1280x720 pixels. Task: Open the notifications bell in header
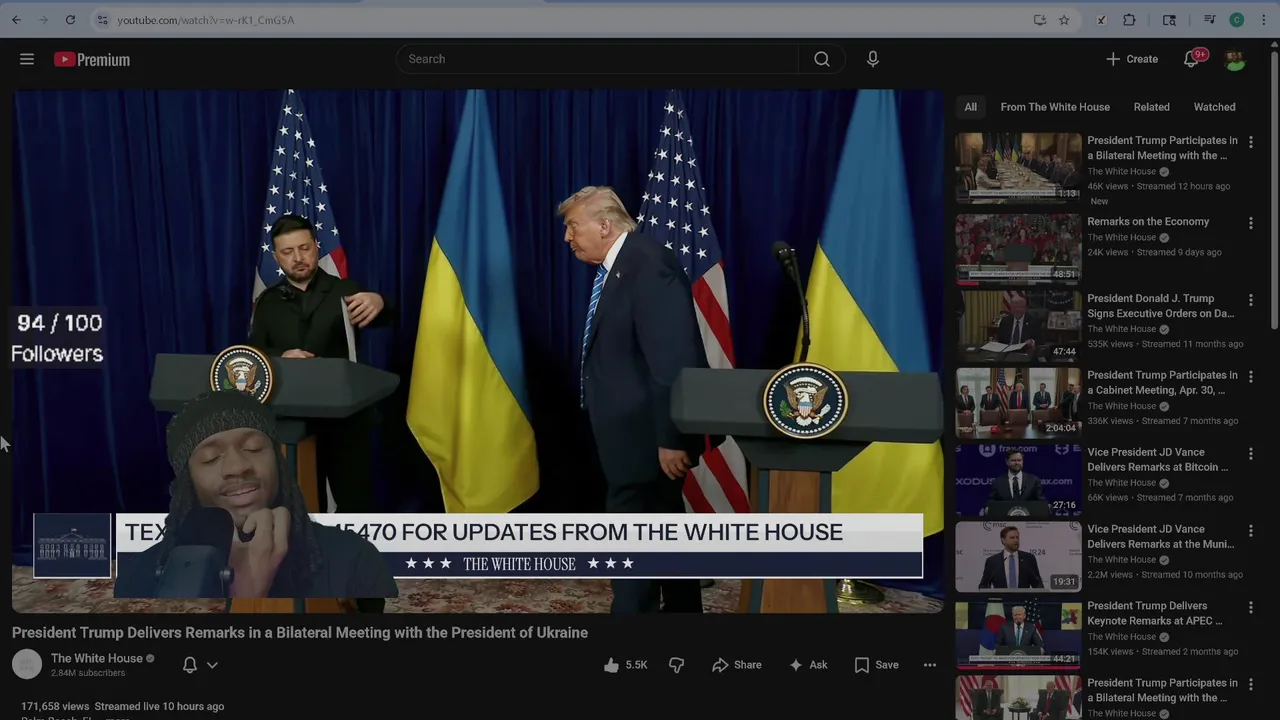click(1191, 60)
